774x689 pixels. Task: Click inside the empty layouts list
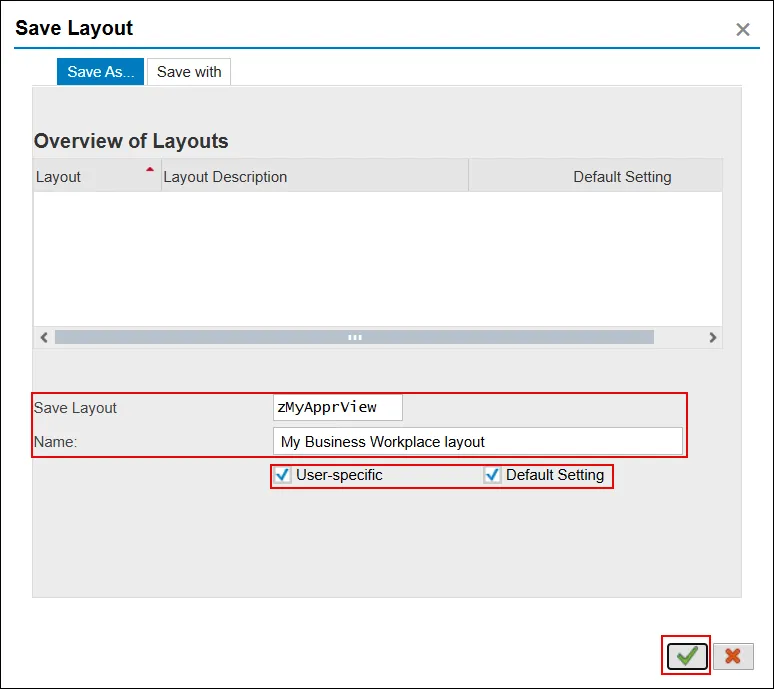click(x=377, y=257)
